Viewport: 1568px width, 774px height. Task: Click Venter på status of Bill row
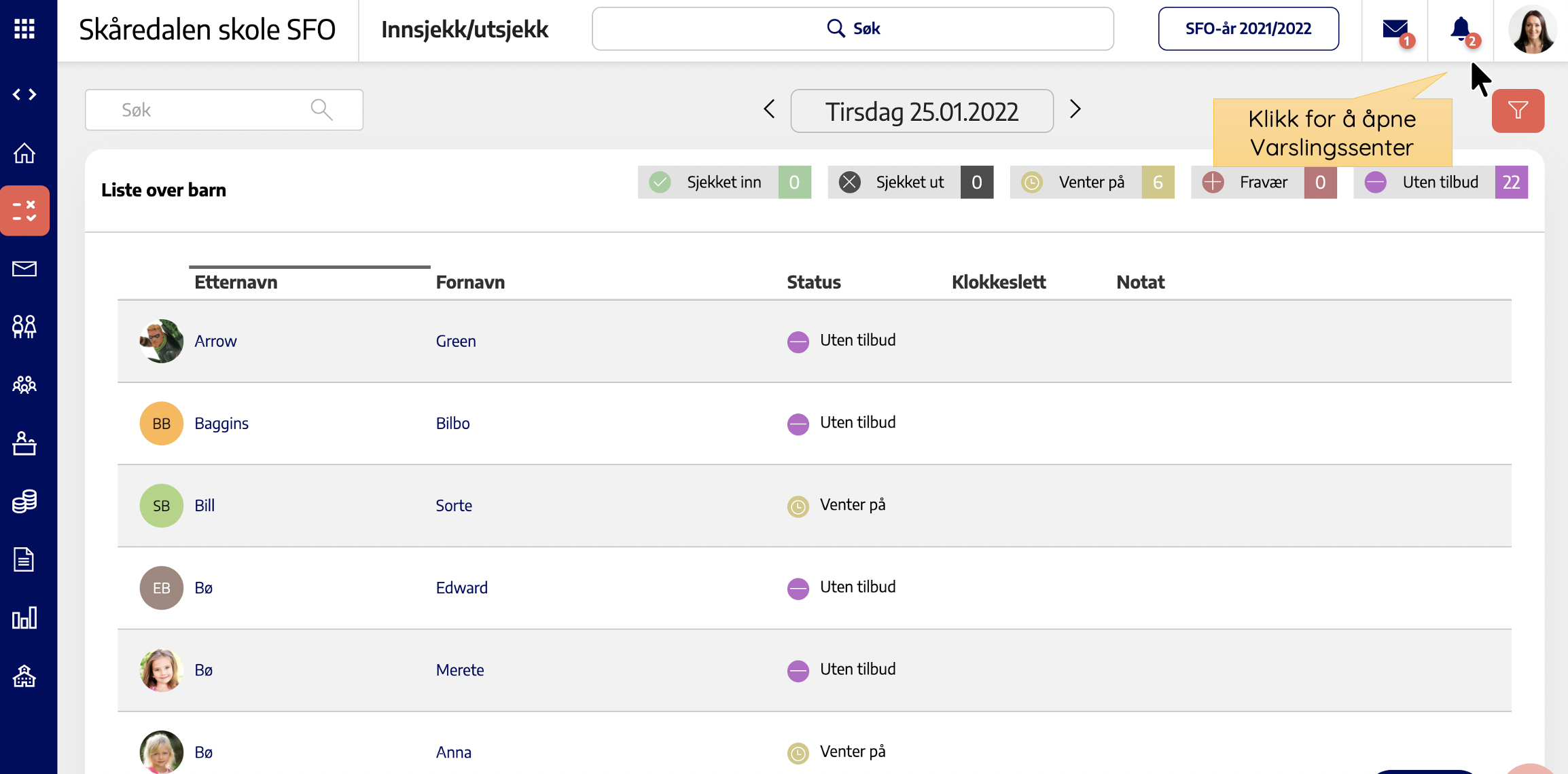pyautogui.click(x=836, y=505)
